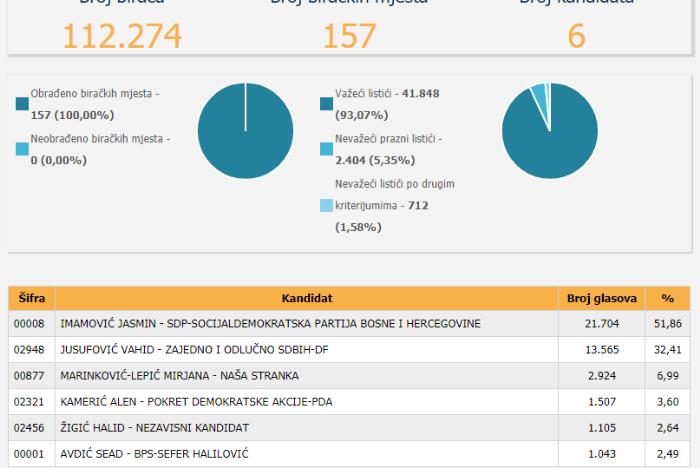
Task: Sort by the % column header
Action: [x=668, y=298]
